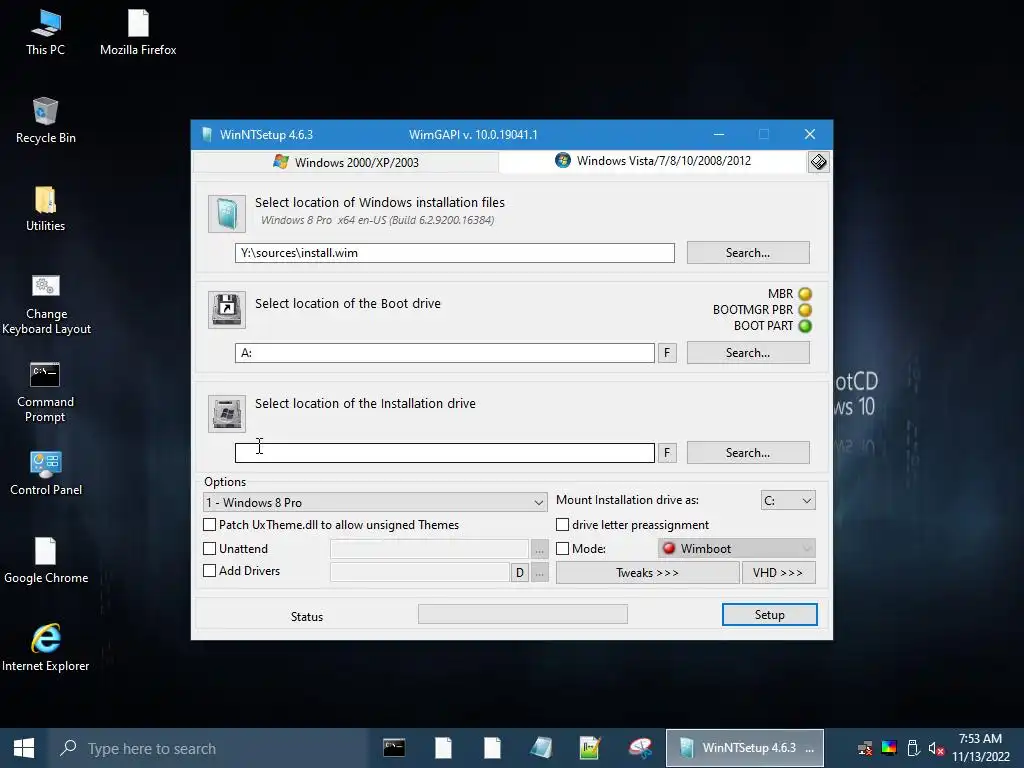Click the BOOTMGR PBR yellow status light
This screenshot has height=768, width=1024.
(x=805, y=310)
